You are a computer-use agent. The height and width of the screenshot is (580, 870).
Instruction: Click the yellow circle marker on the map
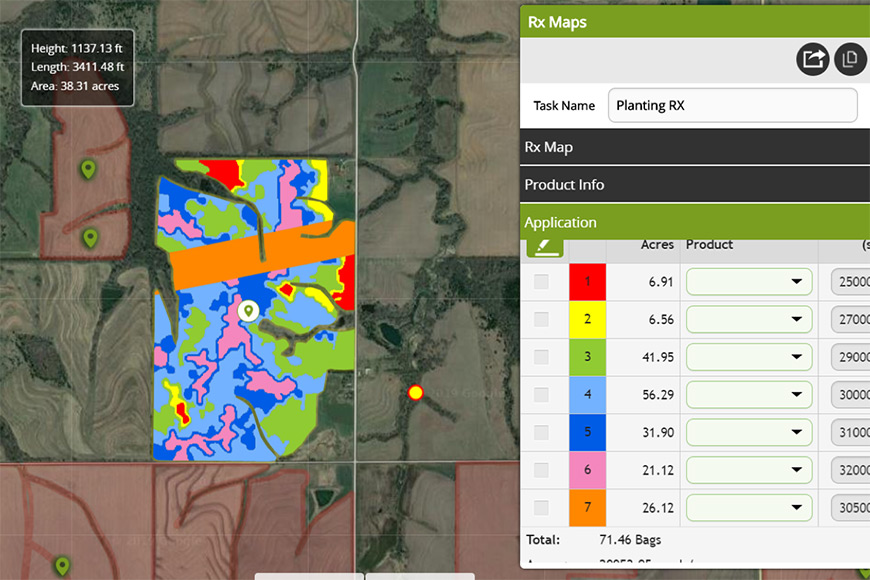pyautogui.click(x=416, y=393)
